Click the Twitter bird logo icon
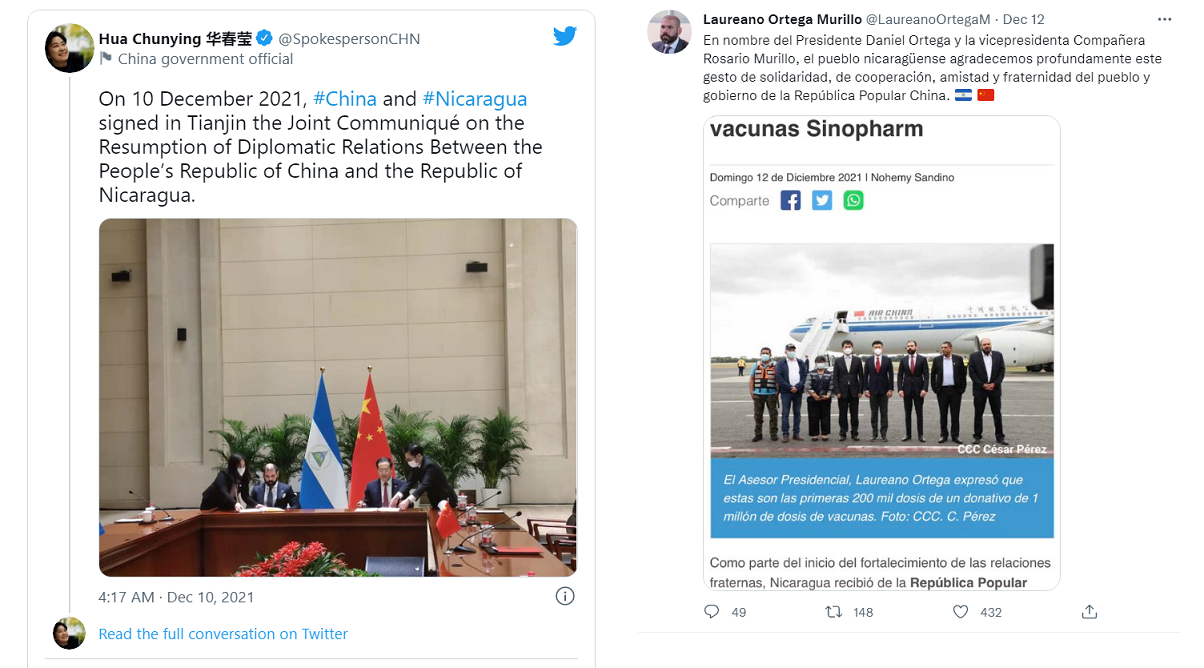 [565, 36]
